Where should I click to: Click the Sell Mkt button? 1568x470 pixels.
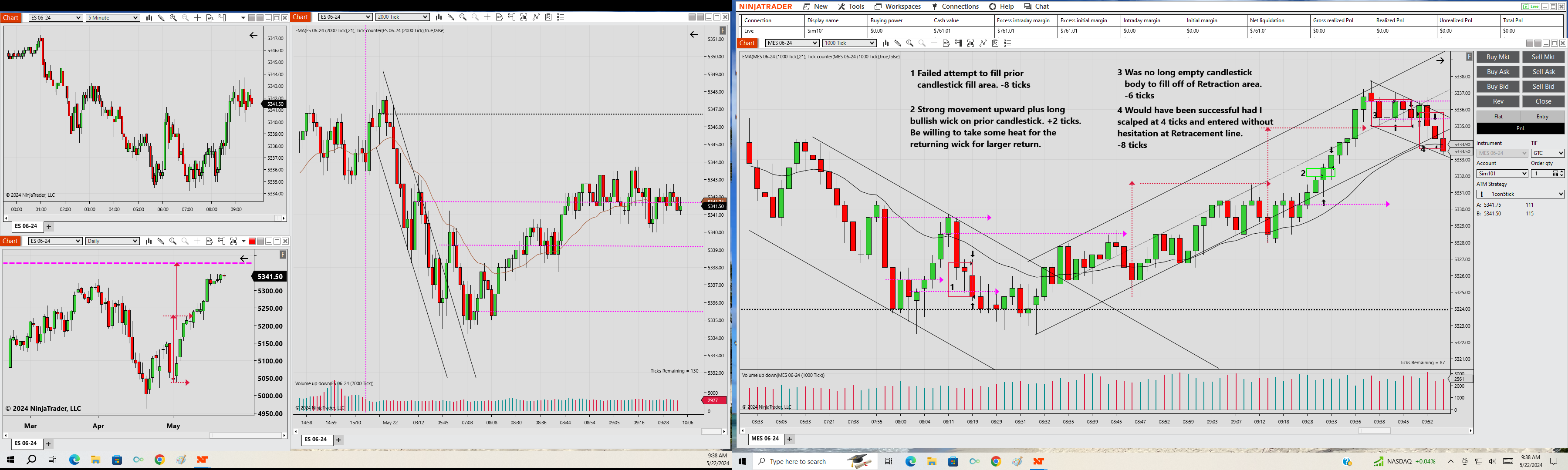[x=1543, y=57]
